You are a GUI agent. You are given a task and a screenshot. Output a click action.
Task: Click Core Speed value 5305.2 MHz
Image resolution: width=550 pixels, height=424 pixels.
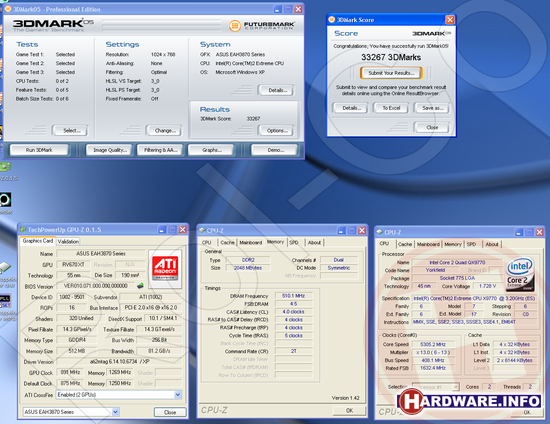433,344
